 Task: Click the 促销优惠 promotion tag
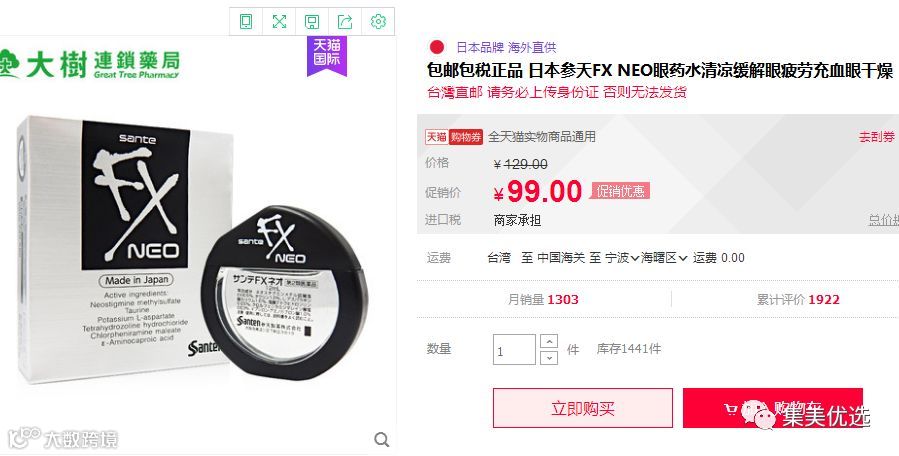coord(620,191)
